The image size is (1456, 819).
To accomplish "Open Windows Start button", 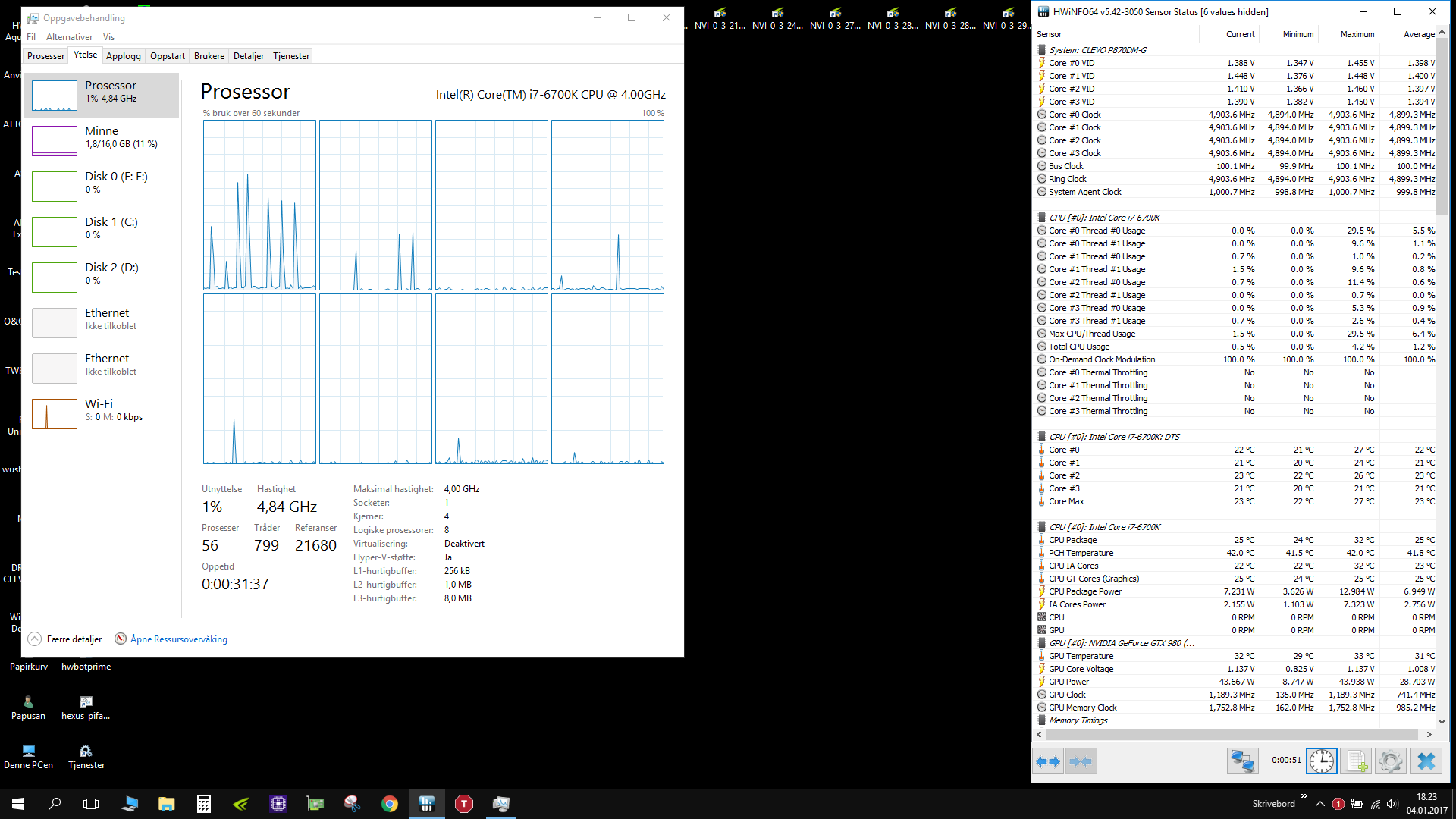I will tap(18, 804).
